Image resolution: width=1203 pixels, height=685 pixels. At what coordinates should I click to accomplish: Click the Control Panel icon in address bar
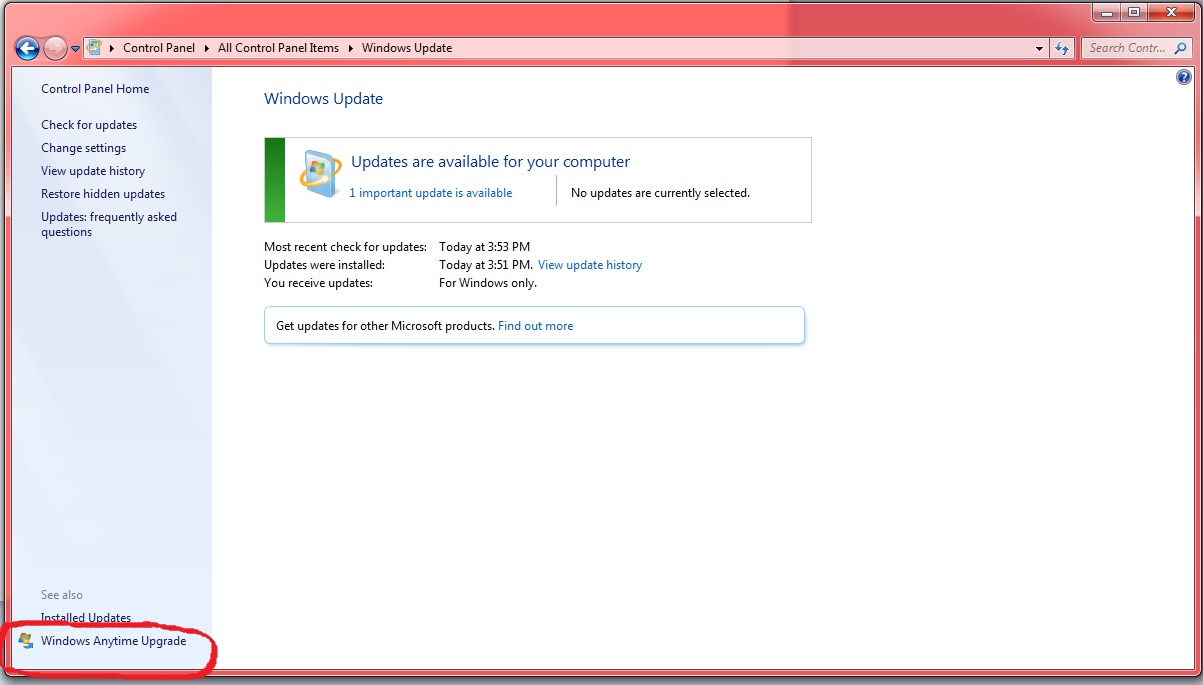pos(94,47)
